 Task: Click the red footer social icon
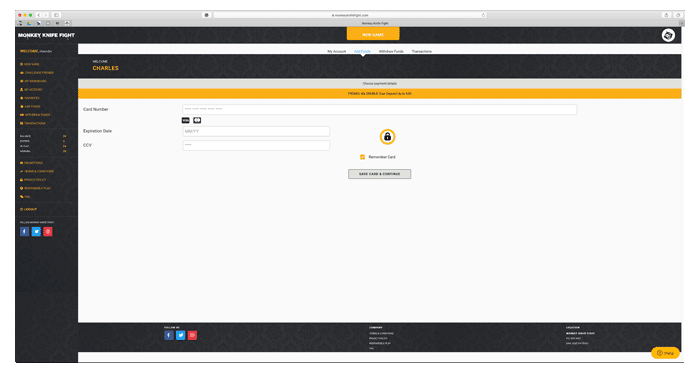click(192, 335)
